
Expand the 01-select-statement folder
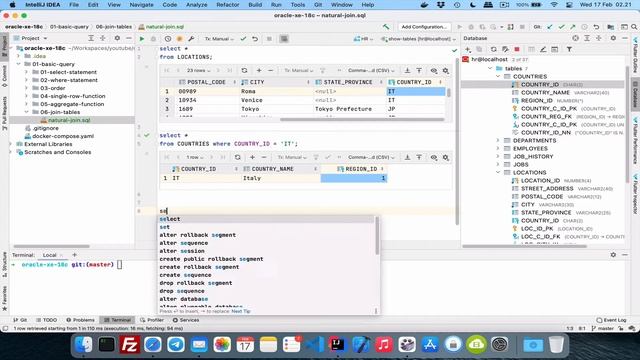(27, 72)
